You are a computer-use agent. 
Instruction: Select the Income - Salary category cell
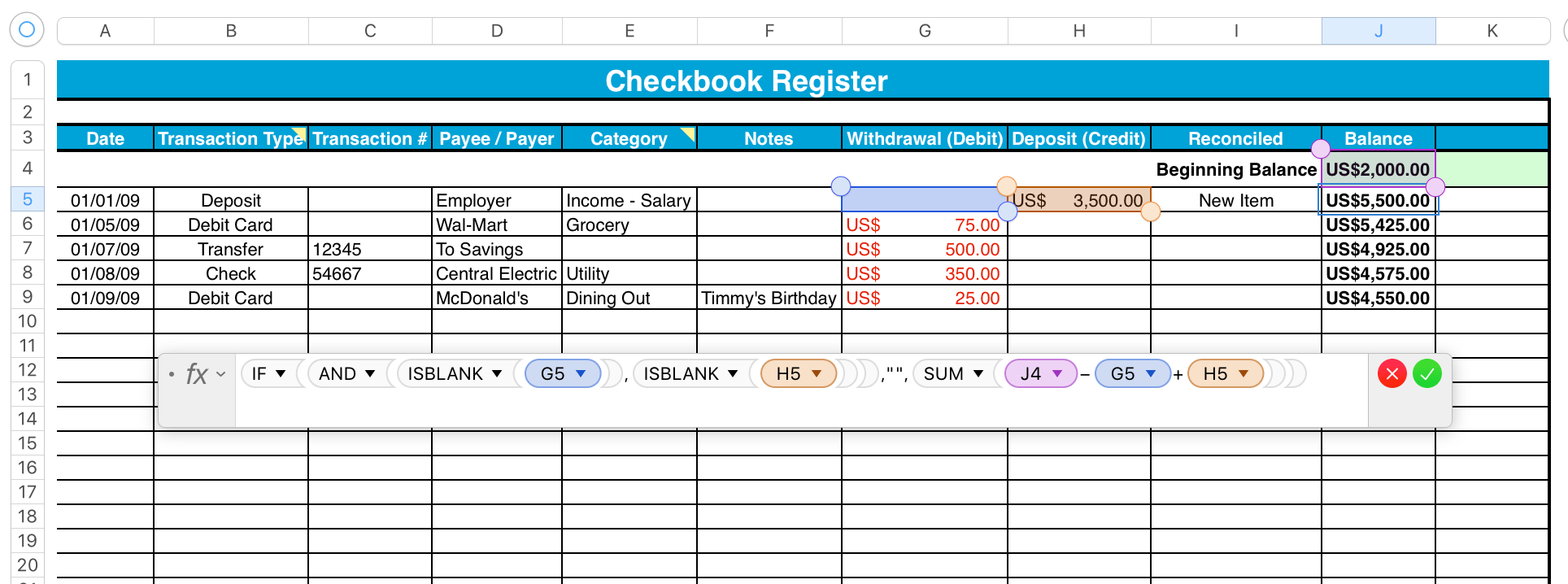click(x=629, y=200)
